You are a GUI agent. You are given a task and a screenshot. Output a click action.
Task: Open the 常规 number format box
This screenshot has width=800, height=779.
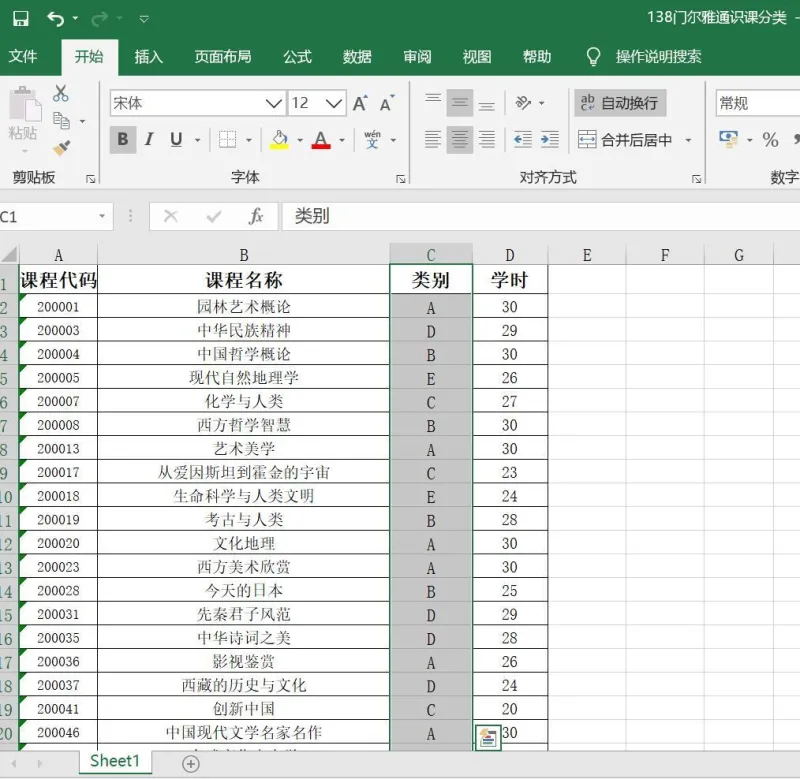pyautogui.click(x=758, y=104)
